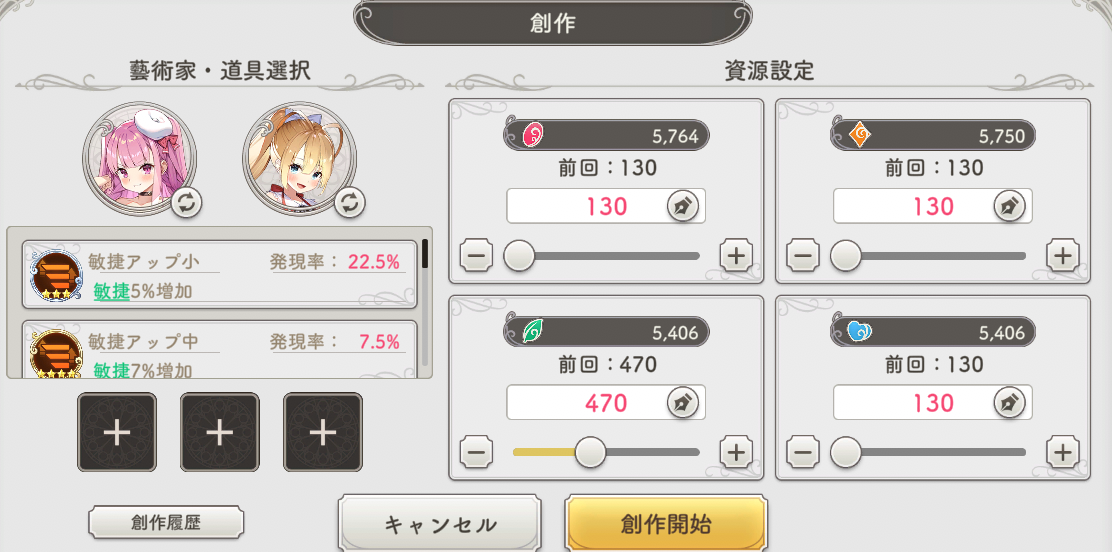The image size is (1112, 552).
Task: Decrease the green resource with minus button
Action: pos(477,452)
